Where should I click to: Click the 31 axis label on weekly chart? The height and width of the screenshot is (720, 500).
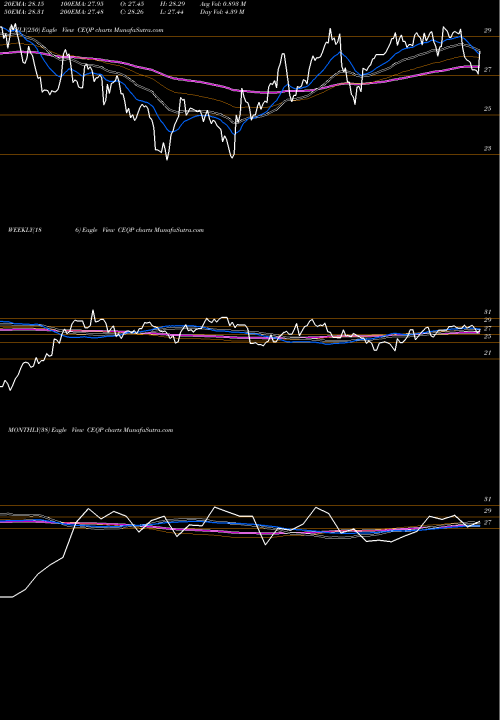(x=487, y=312)
